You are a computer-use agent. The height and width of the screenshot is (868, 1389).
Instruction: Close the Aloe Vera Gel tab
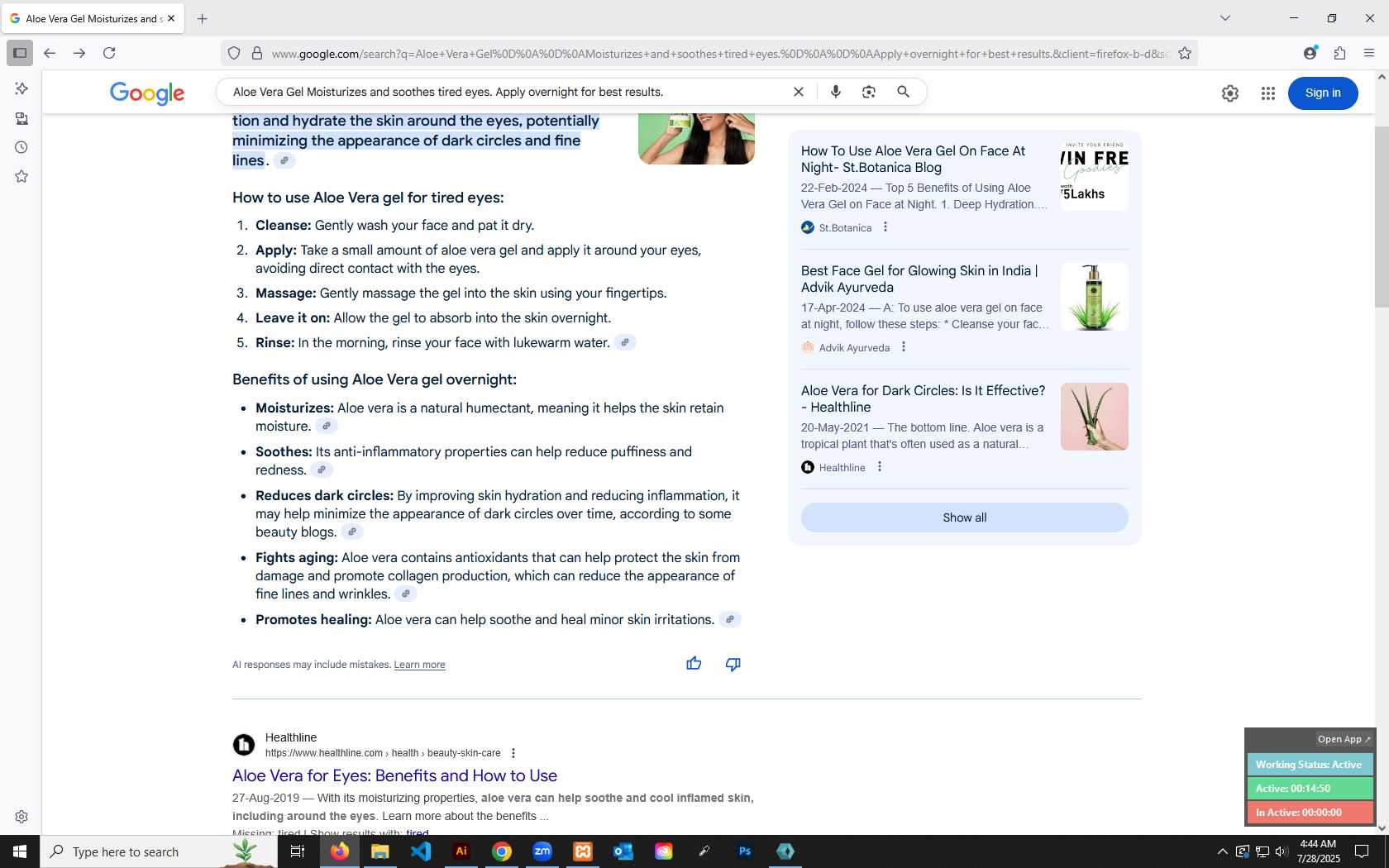[171, 18]
